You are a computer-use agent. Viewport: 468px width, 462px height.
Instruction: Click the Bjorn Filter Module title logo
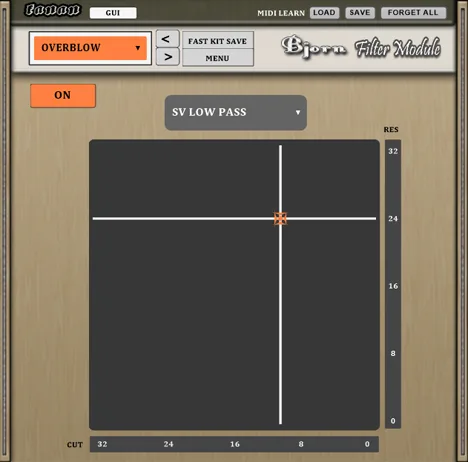361,47
